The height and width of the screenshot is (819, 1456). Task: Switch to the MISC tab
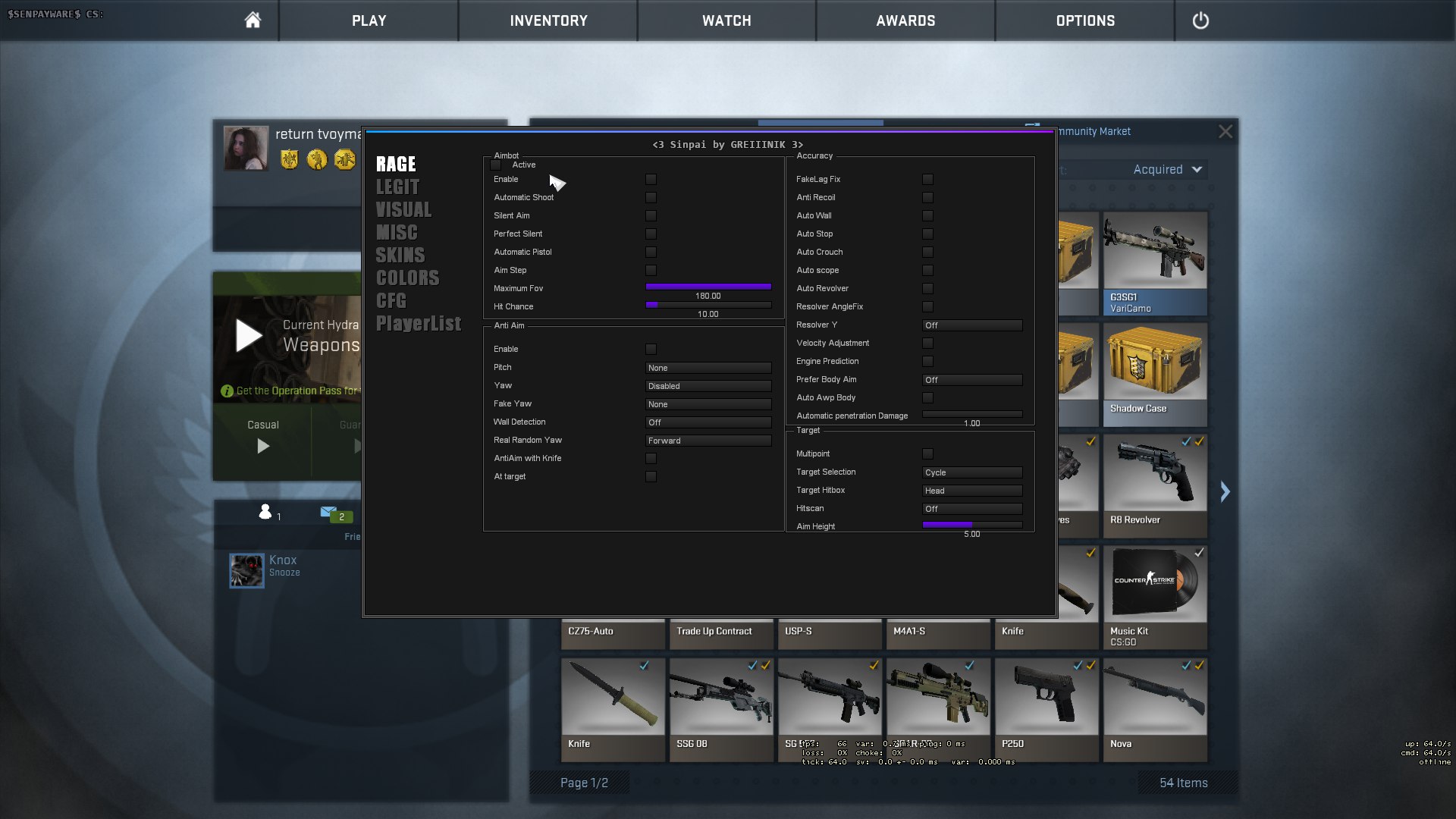click(x=397, y=233)
